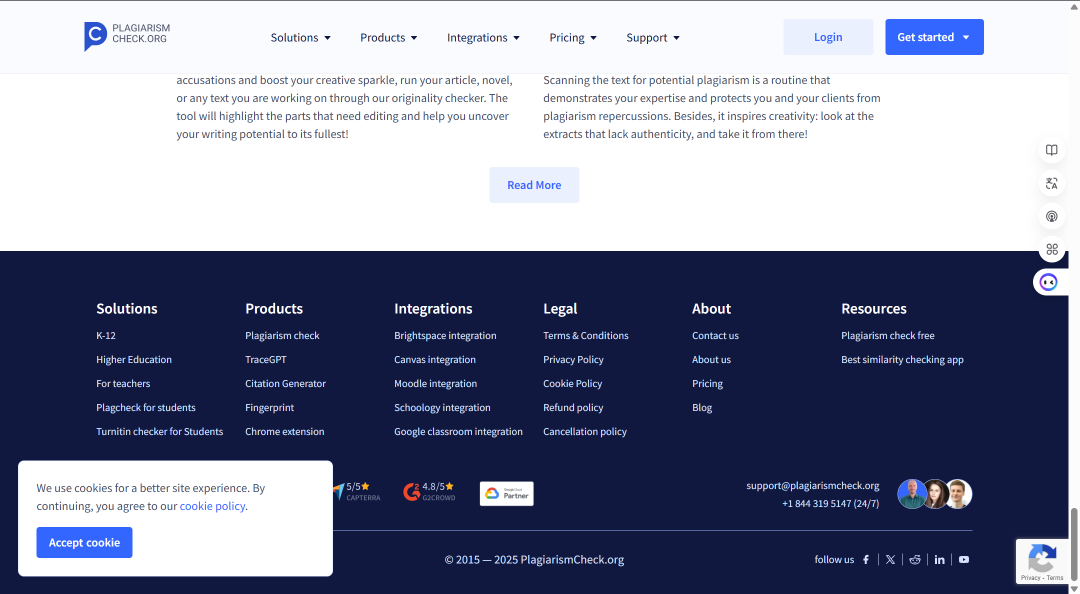Click the support@plagiarismcheck.org email
The width and height of the screenshot is (1080, 594).
click(812, 486)
